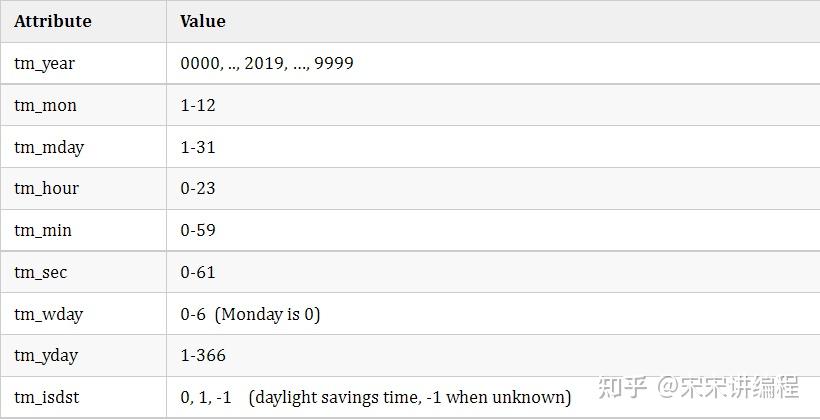Click the value 0000, .., 2019, ..., 9999
This screenshot has height=420, width=820.
click(x=267, y=63)
